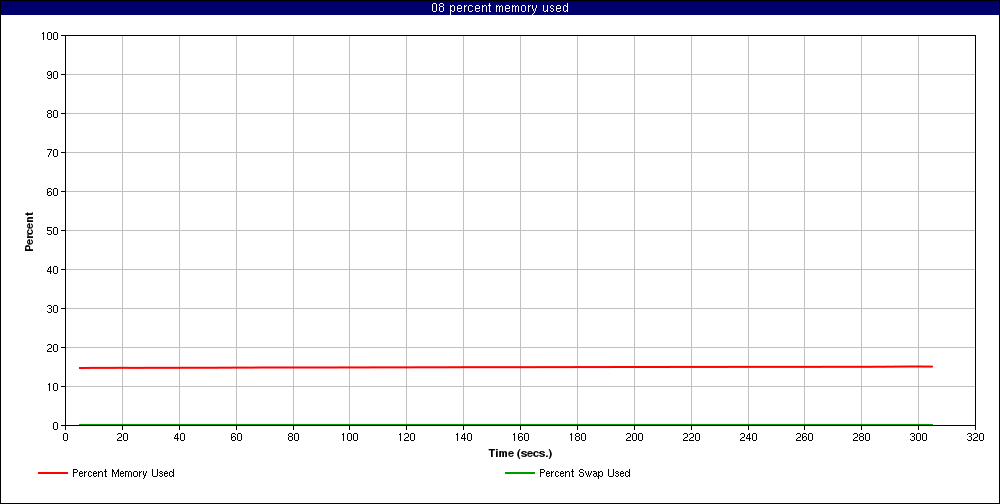Click the x-axis value 60
This screenshot has height=504, width=1000.
pyautogui.click(x=236, y=437)
